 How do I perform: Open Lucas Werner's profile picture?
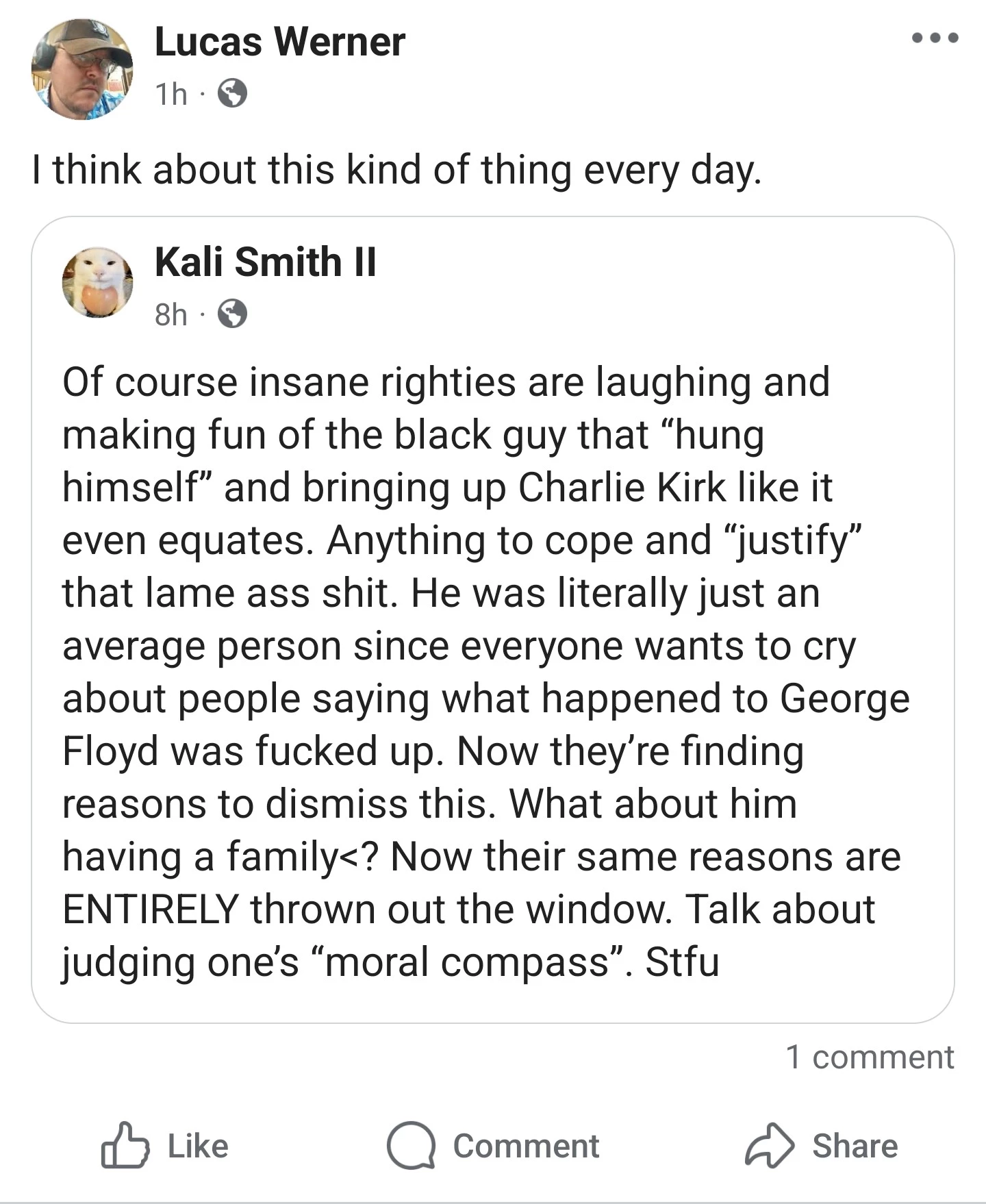point(82,69)
